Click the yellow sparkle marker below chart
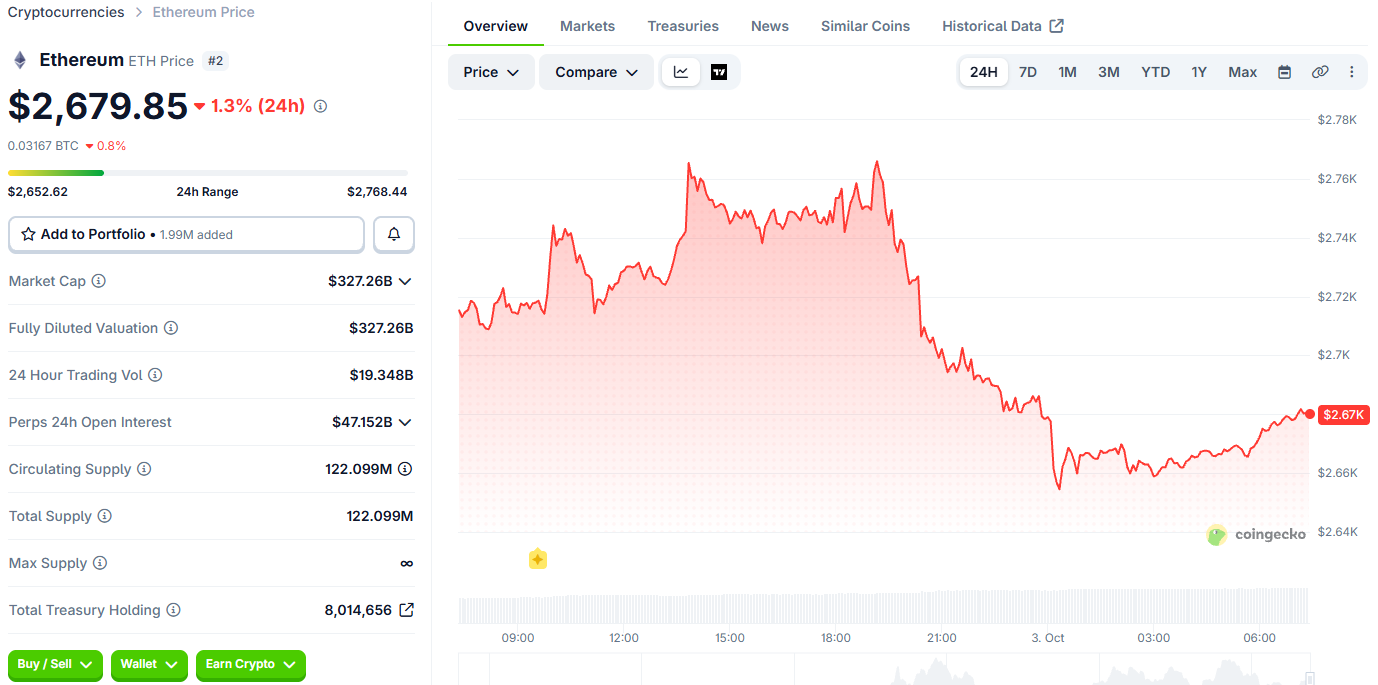1378x685 pixels. pyautogui.click(x=538, y=559)
